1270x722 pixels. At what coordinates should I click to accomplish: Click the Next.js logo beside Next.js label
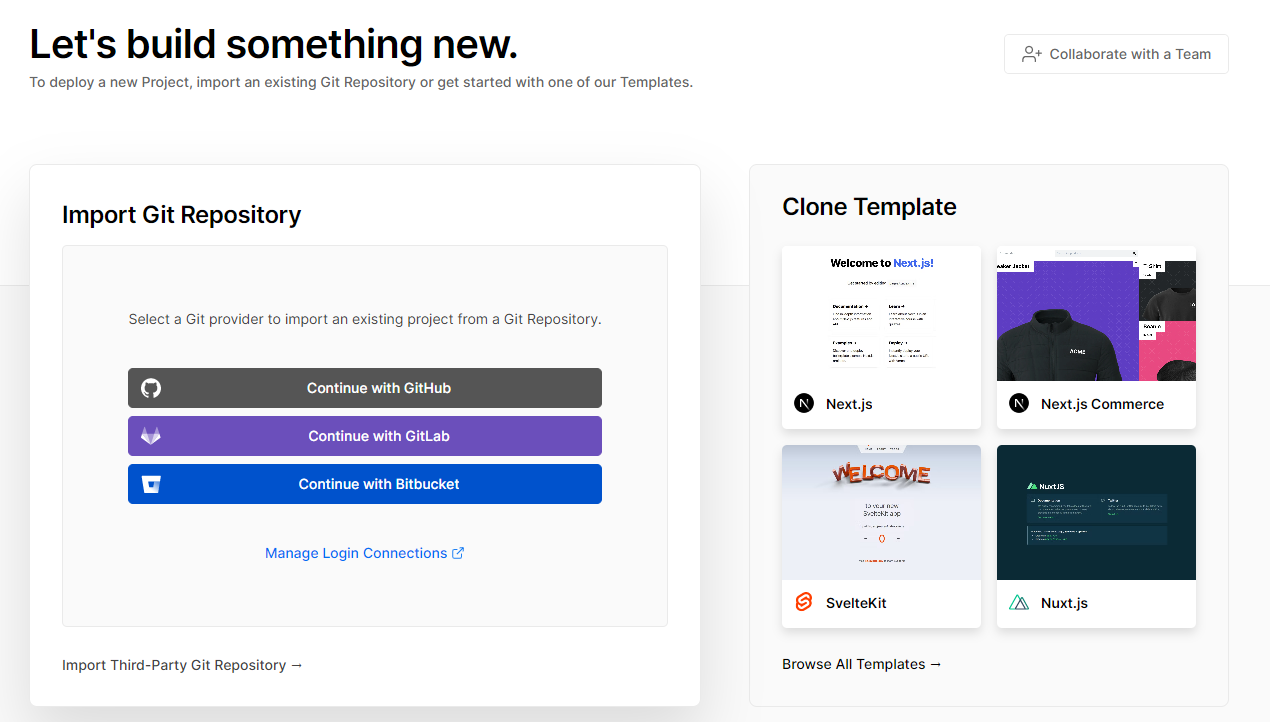click(x=804, y=404)
